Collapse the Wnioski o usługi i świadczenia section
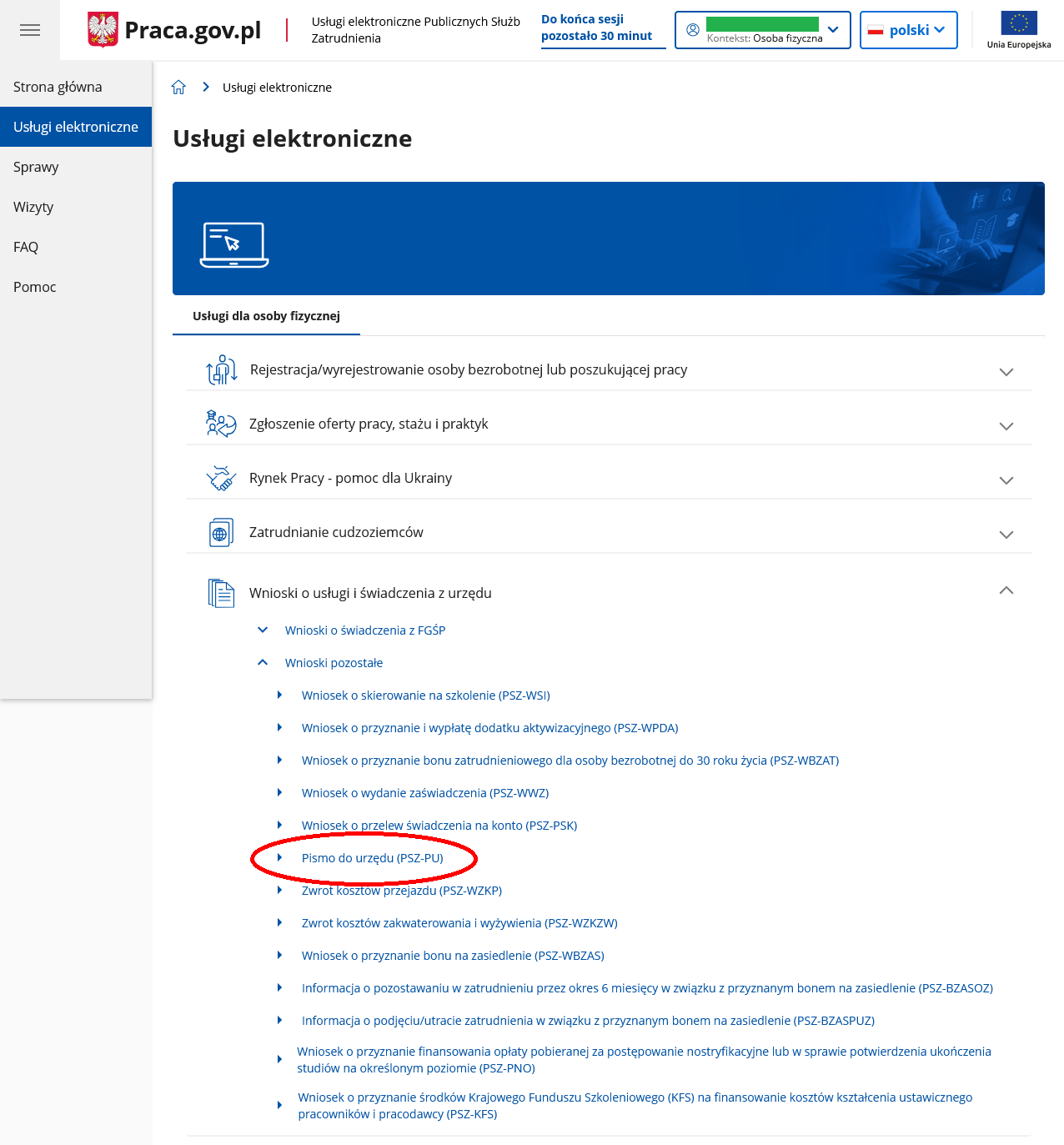The height and width of the screenshot is (1145, 1064). pos(1006,590)
